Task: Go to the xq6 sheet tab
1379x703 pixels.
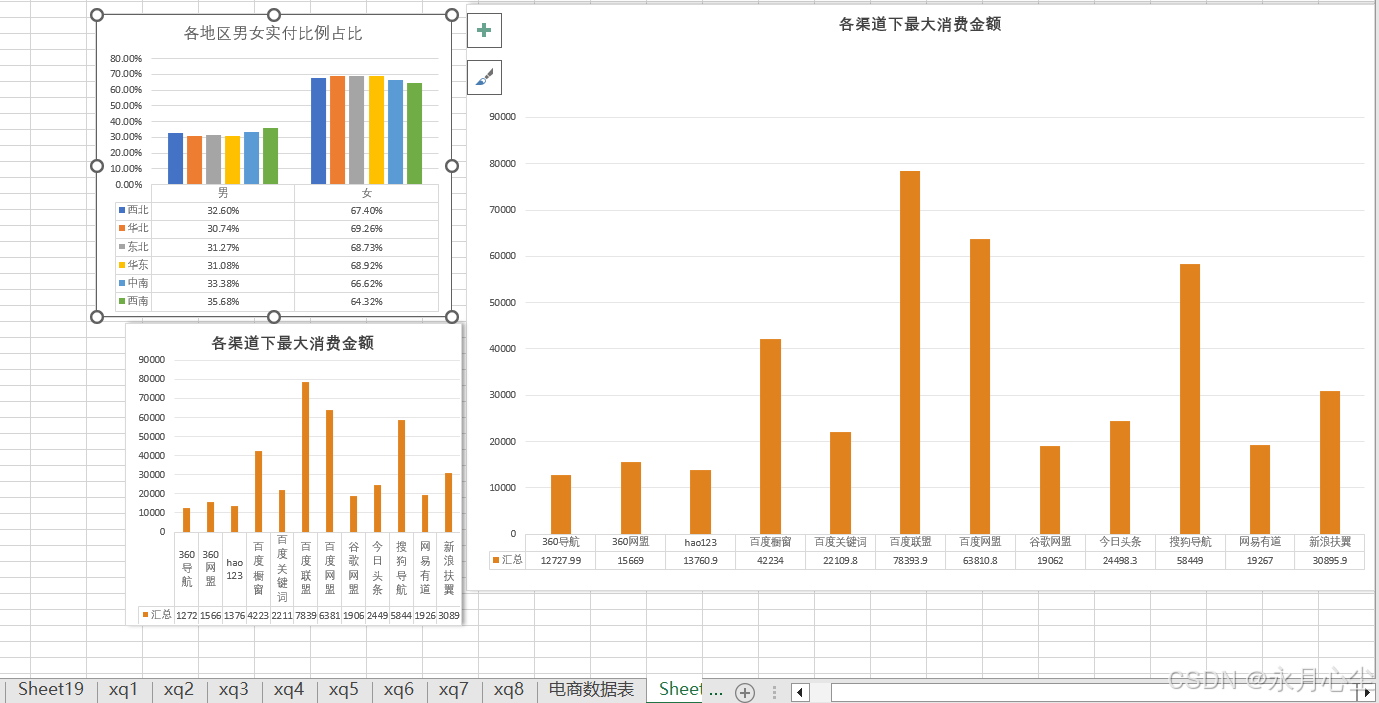Action: (x=399, y=689)
